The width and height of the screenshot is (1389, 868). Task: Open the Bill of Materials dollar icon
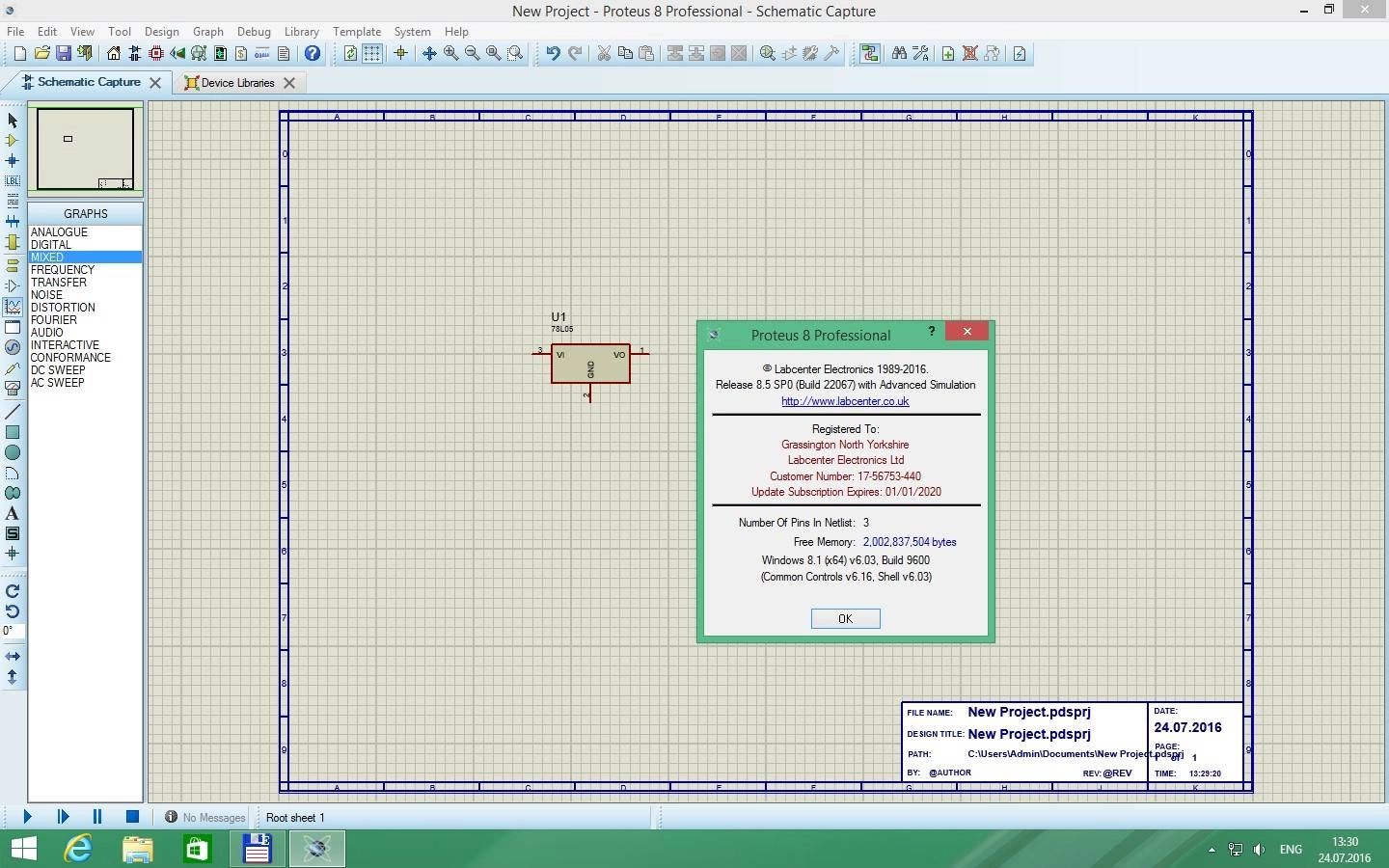241,53
